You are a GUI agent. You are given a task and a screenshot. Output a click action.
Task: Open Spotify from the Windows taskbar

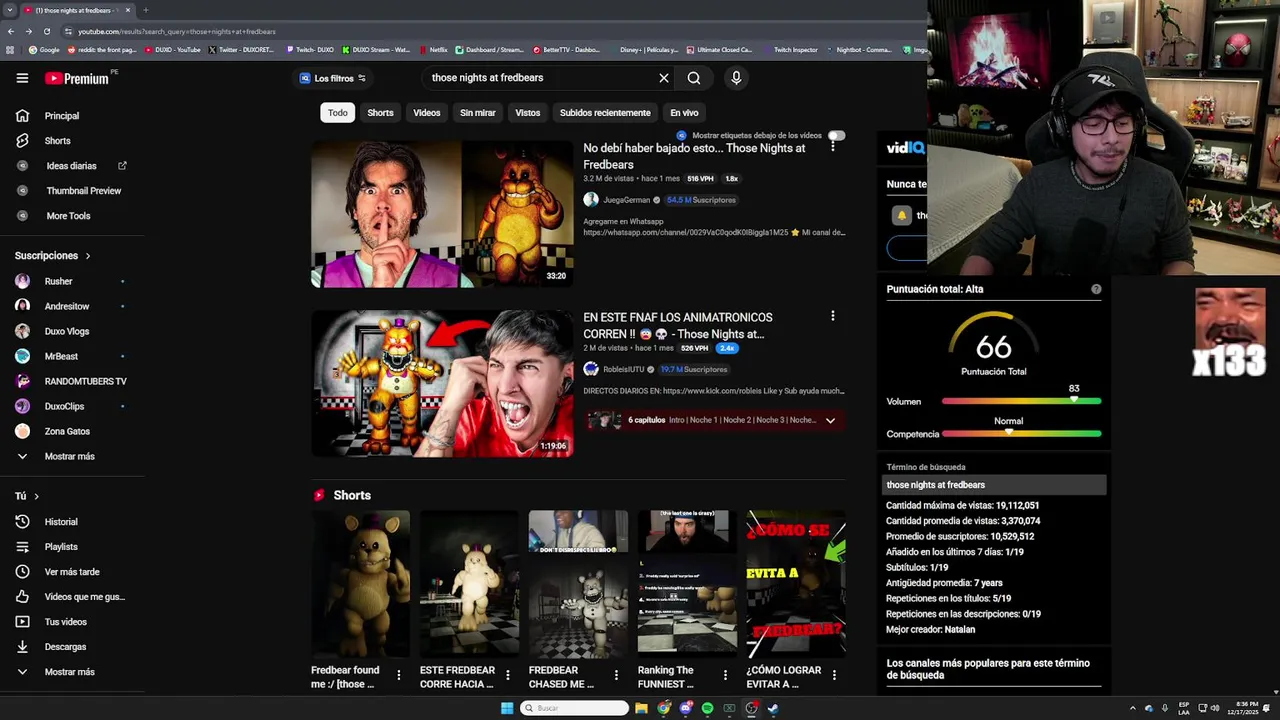click(707, 708)
